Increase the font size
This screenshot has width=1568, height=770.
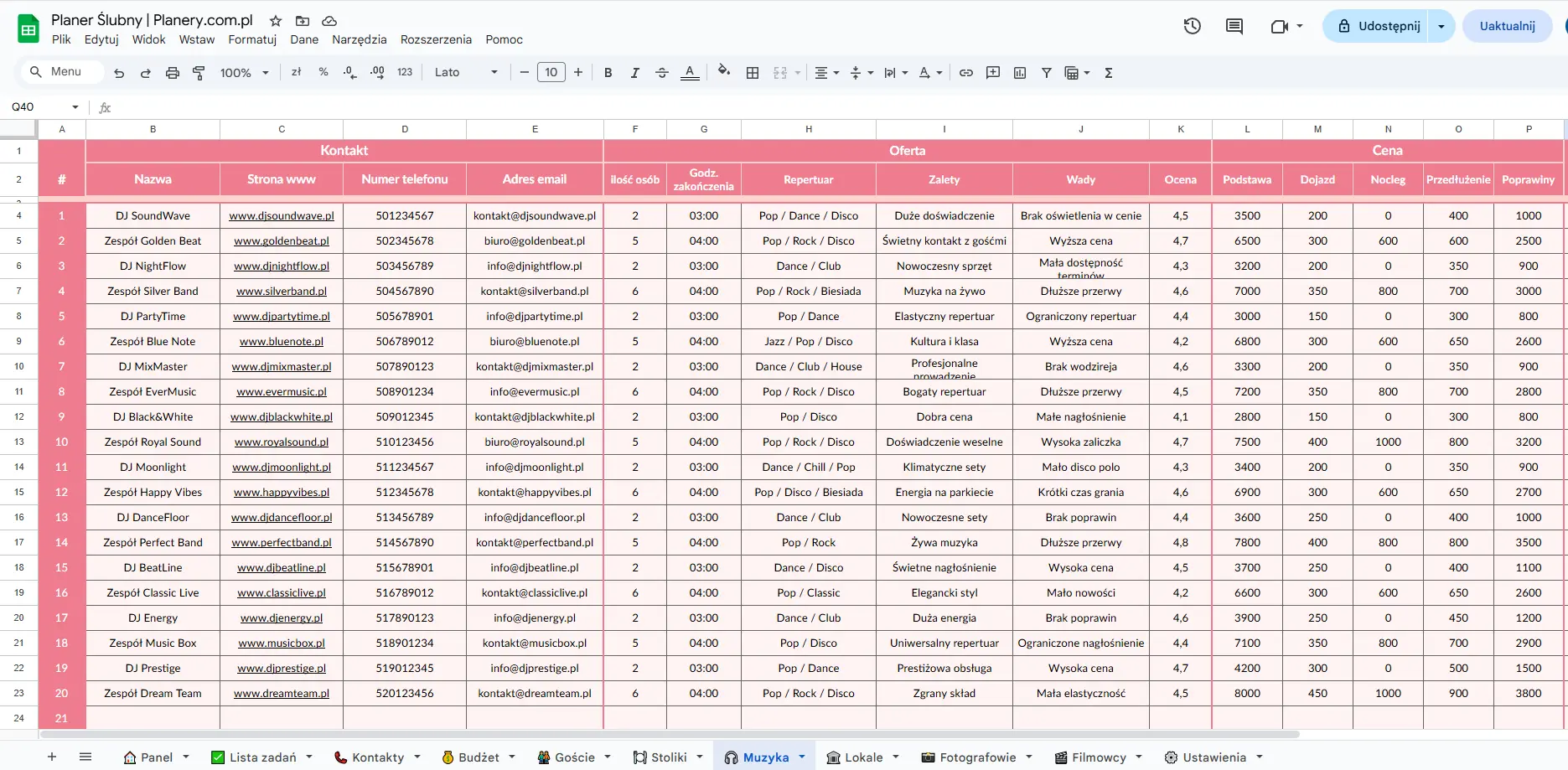click(578, 73)
